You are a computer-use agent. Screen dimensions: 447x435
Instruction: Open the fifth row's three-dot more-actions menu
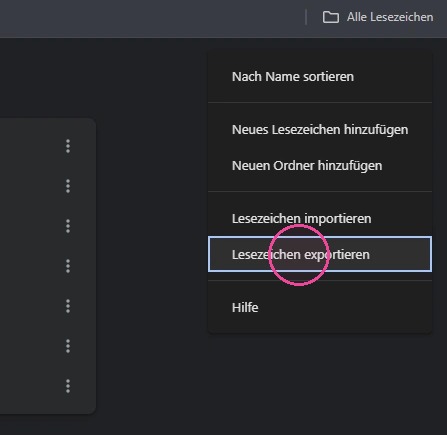(68, 306)
